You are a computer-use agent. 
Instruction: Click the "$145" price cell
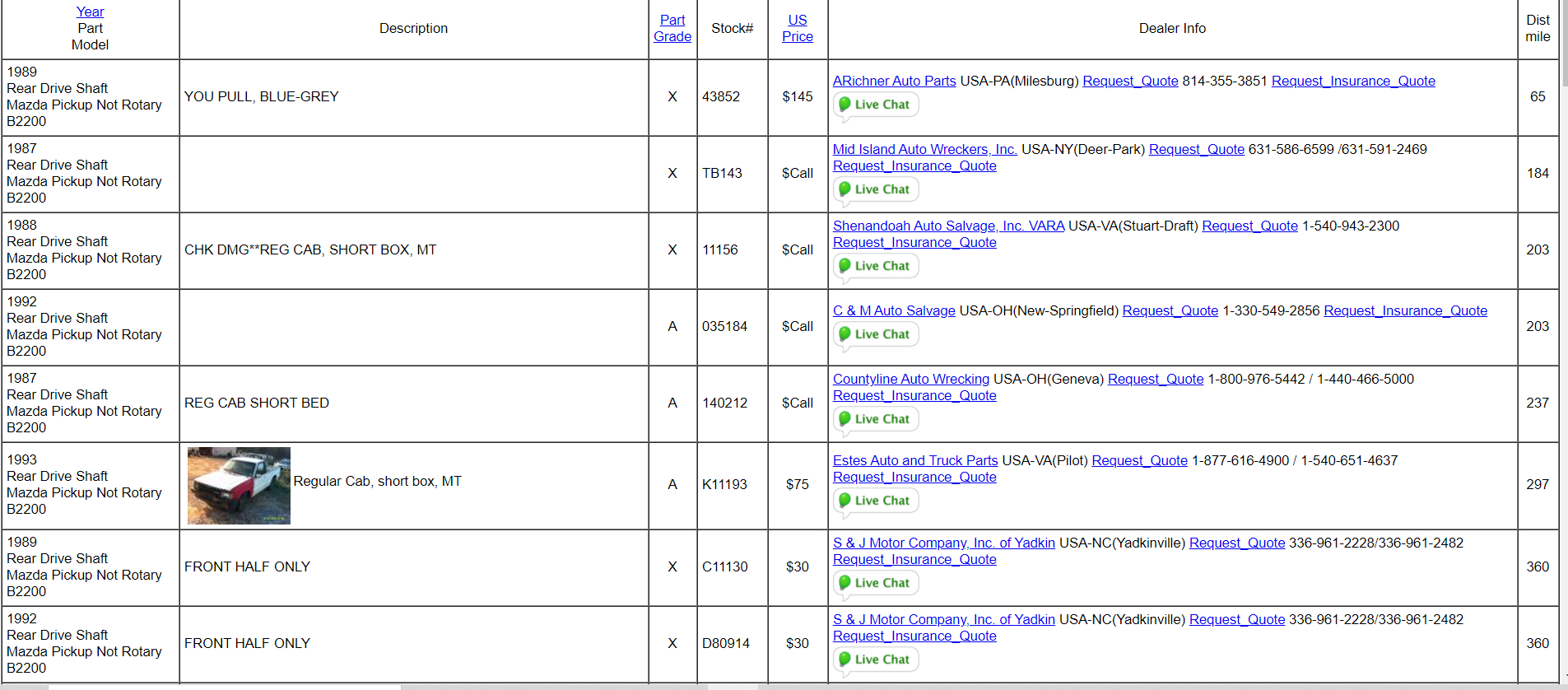point(798,96)
